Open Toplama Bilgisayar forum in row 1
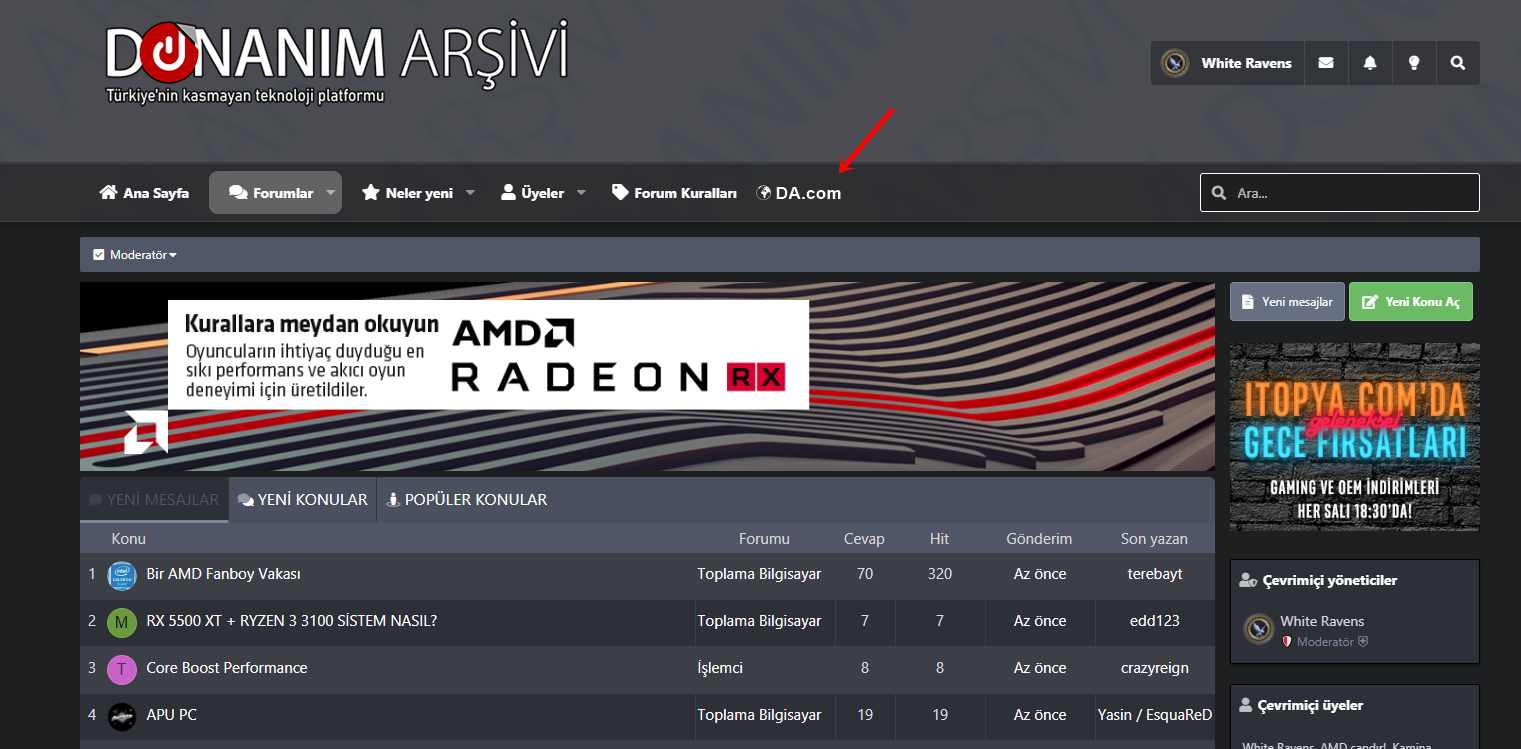This screenshot has height=749, width=1521. pos(759,574)
